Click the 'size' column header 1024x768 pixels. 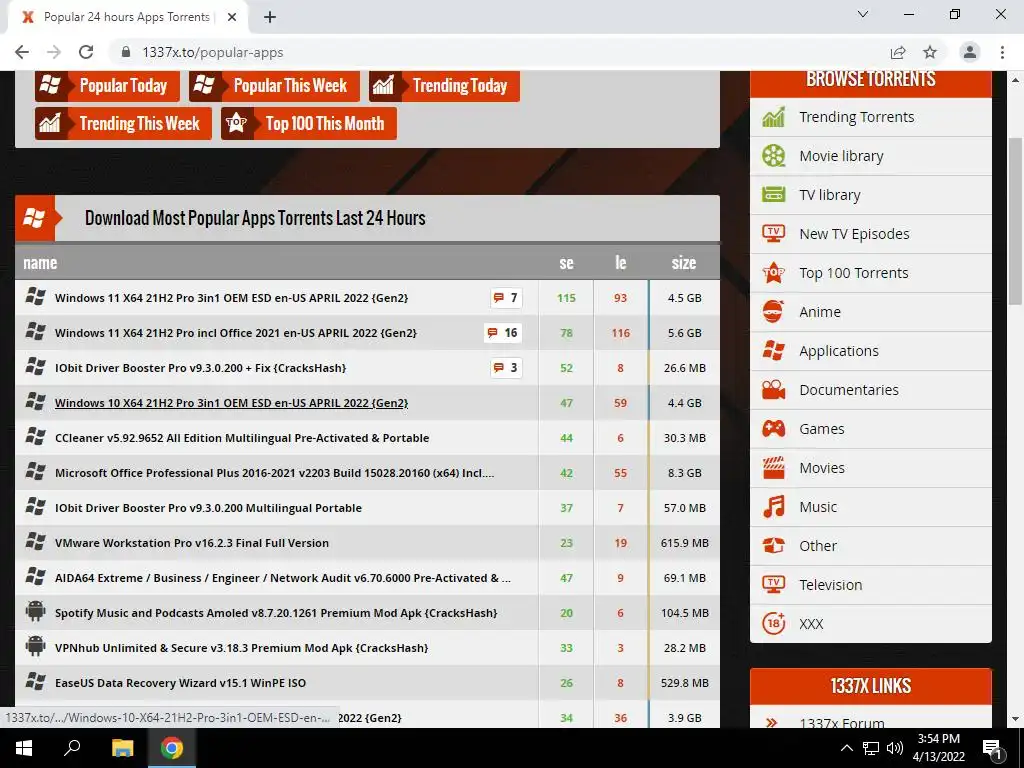[684, 263]
